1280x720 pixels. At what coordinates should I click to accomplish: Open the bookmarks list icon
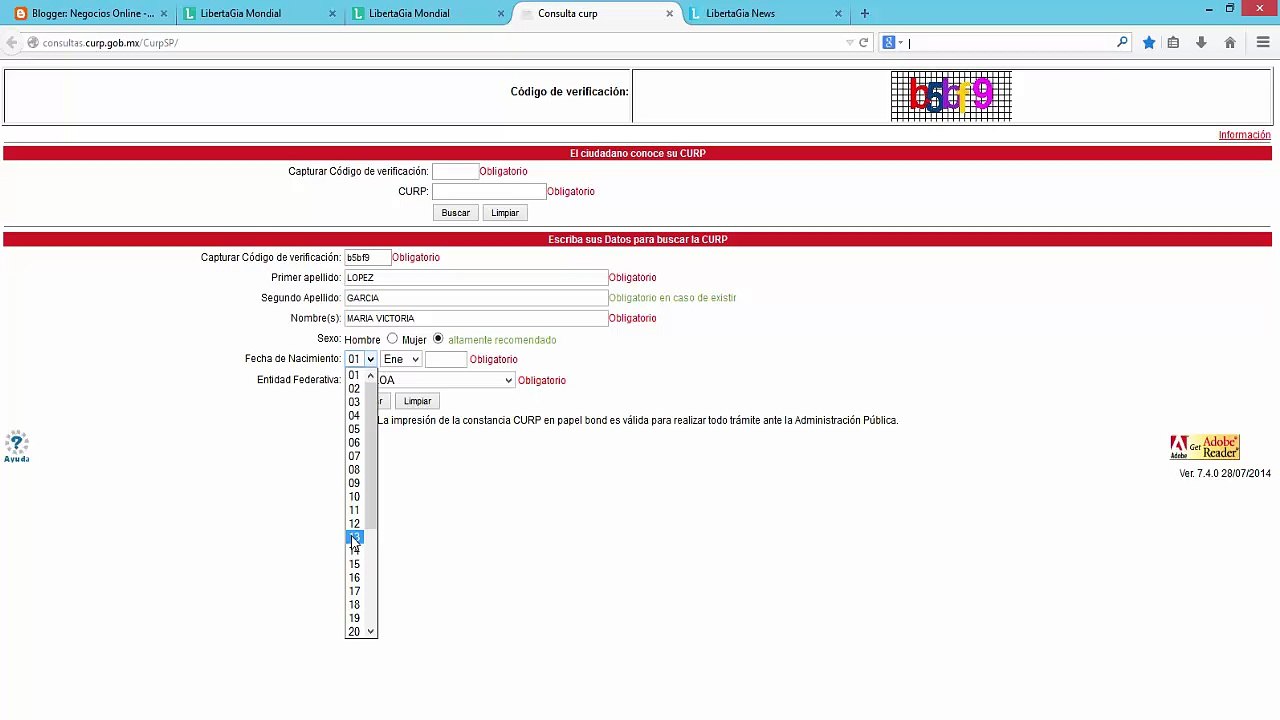(1174, 43)
